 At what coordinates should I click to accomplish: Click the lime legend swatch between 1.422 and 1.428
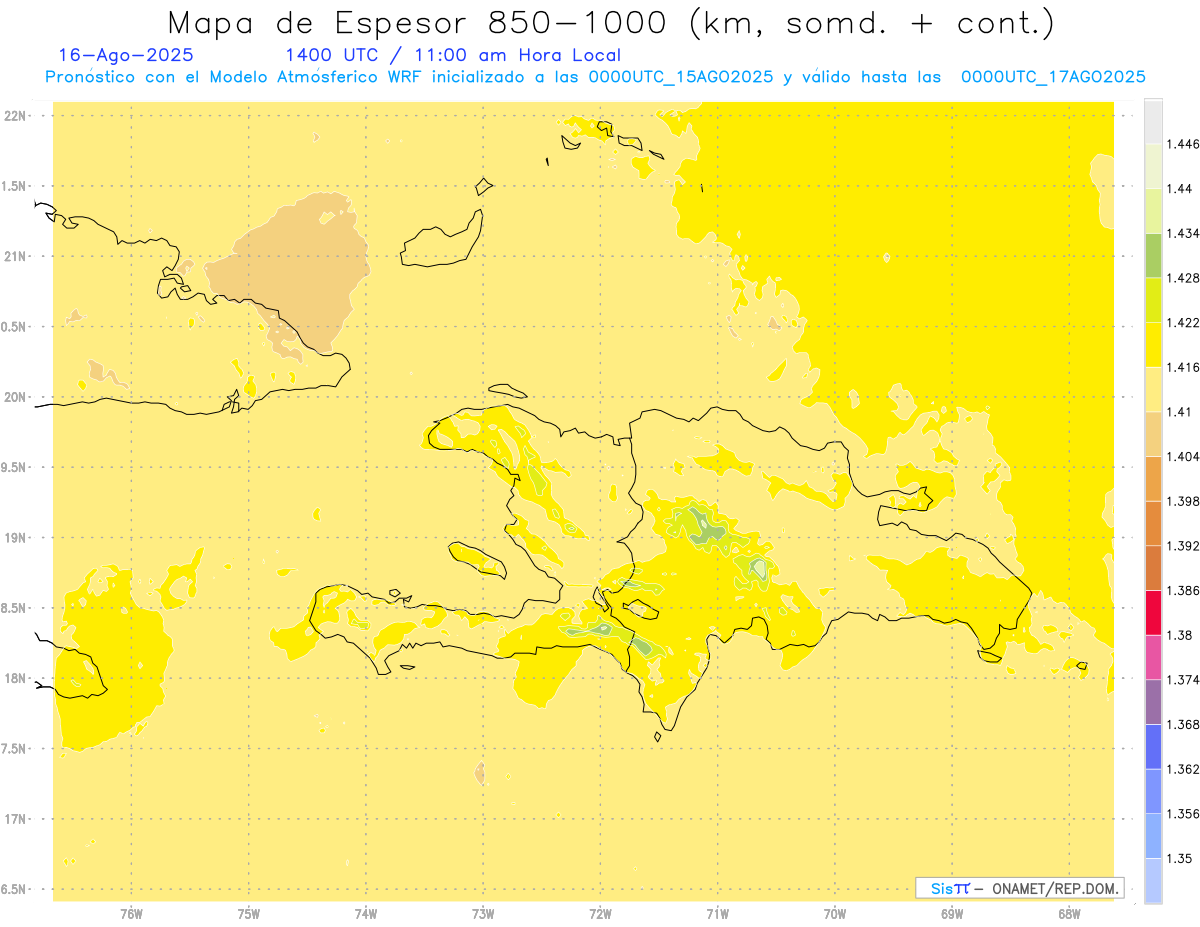(1153, 300)
